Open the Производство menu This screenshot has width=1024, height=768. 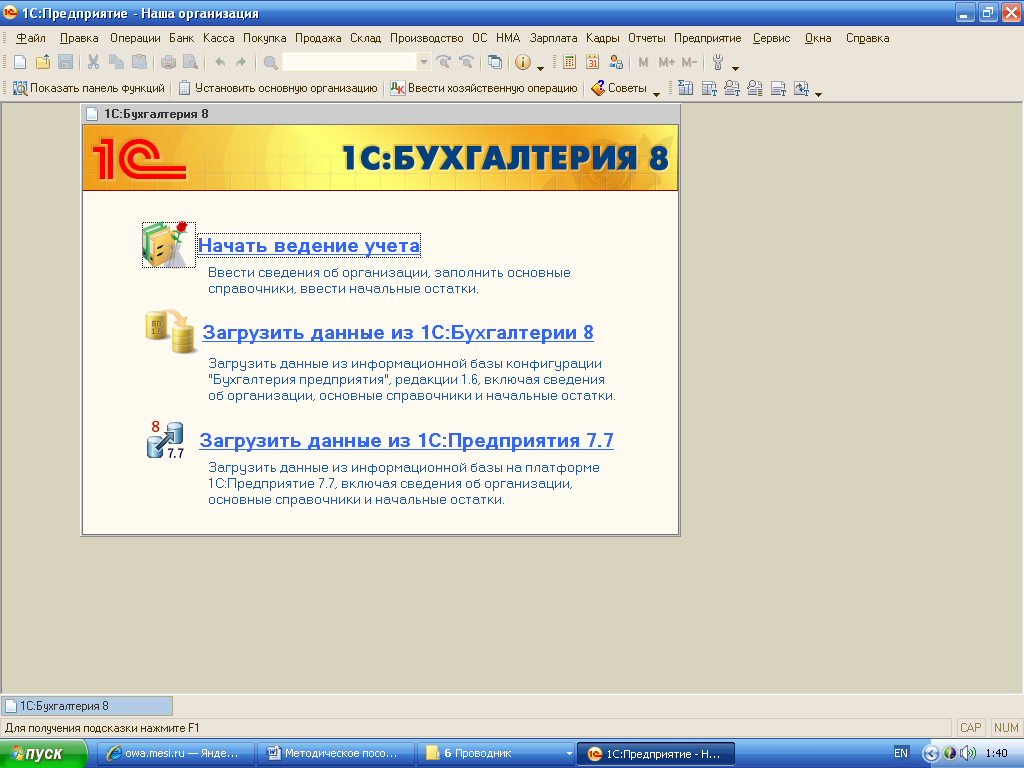(426, 38)
